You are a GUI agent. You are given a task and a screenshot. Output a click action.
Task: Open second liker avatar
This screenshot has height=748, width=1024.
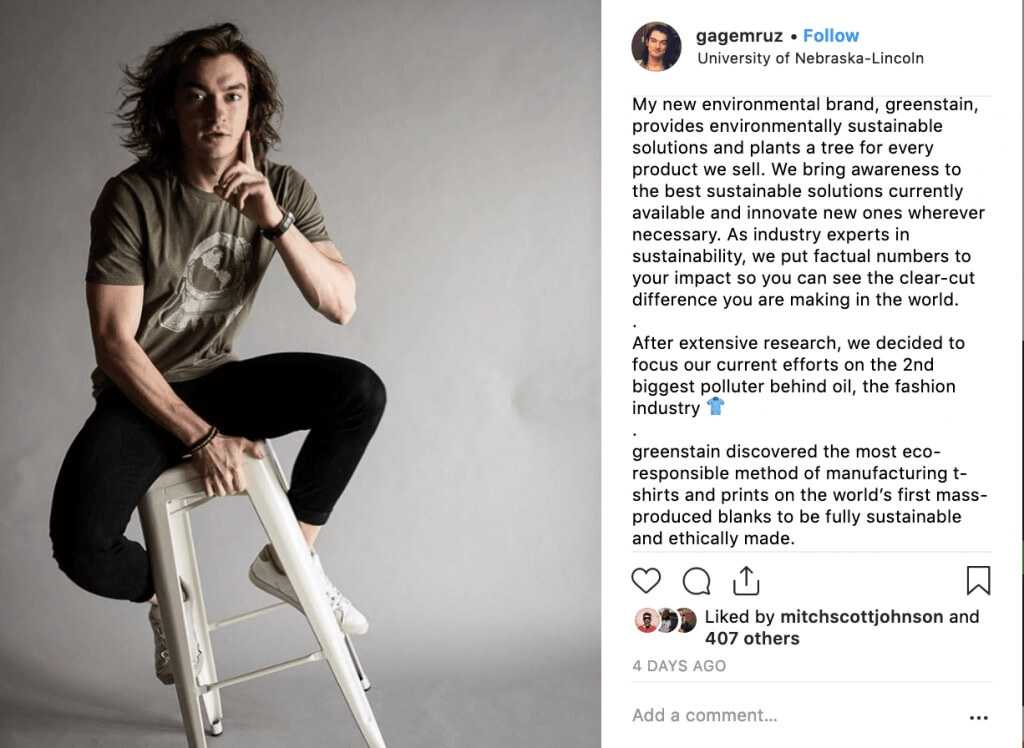[x=667, y=621]
